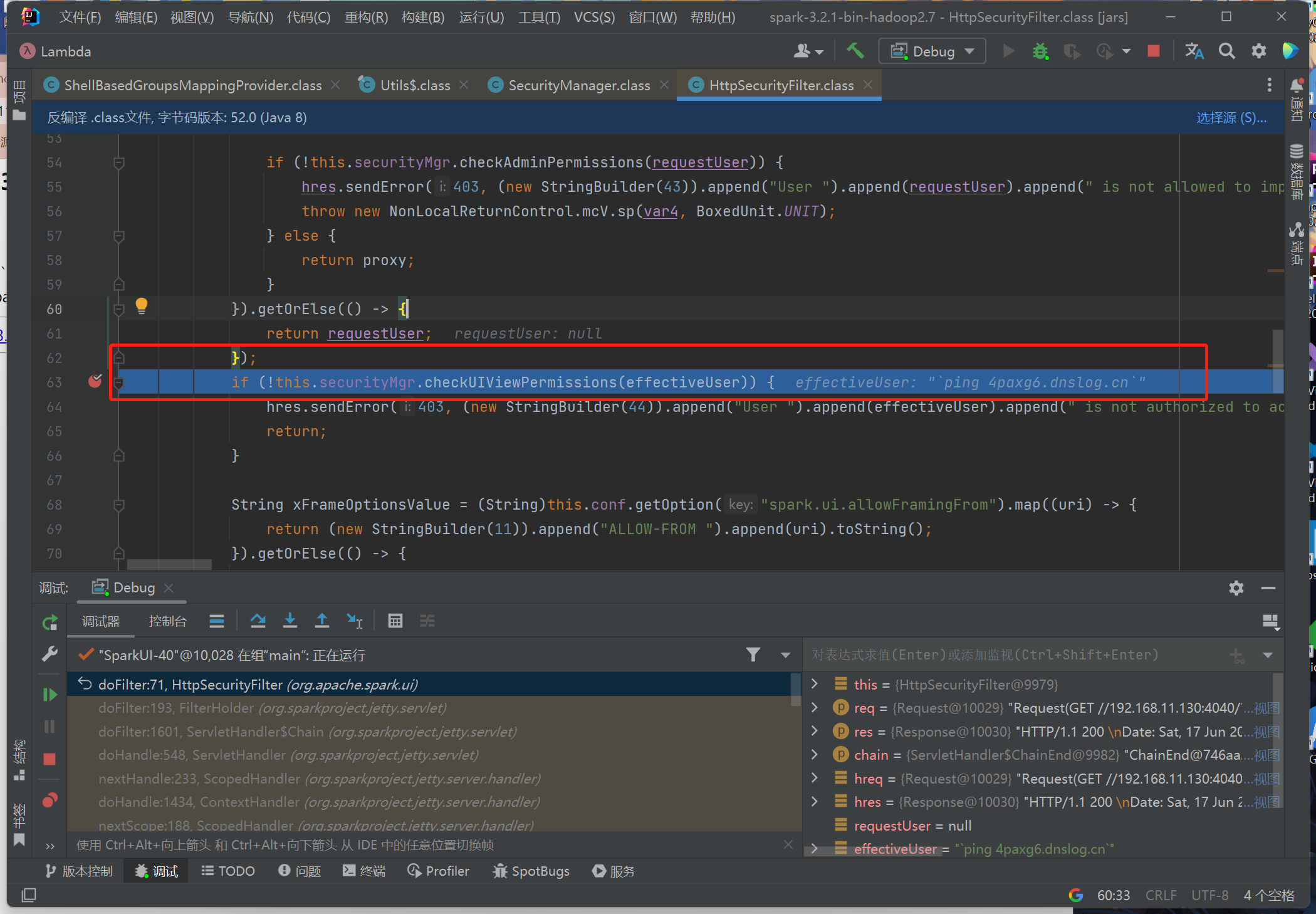The width and height of the screenshot is (1316, 914).
Task: Click view breakpoints red circles icon
Action: coord(50,801)
